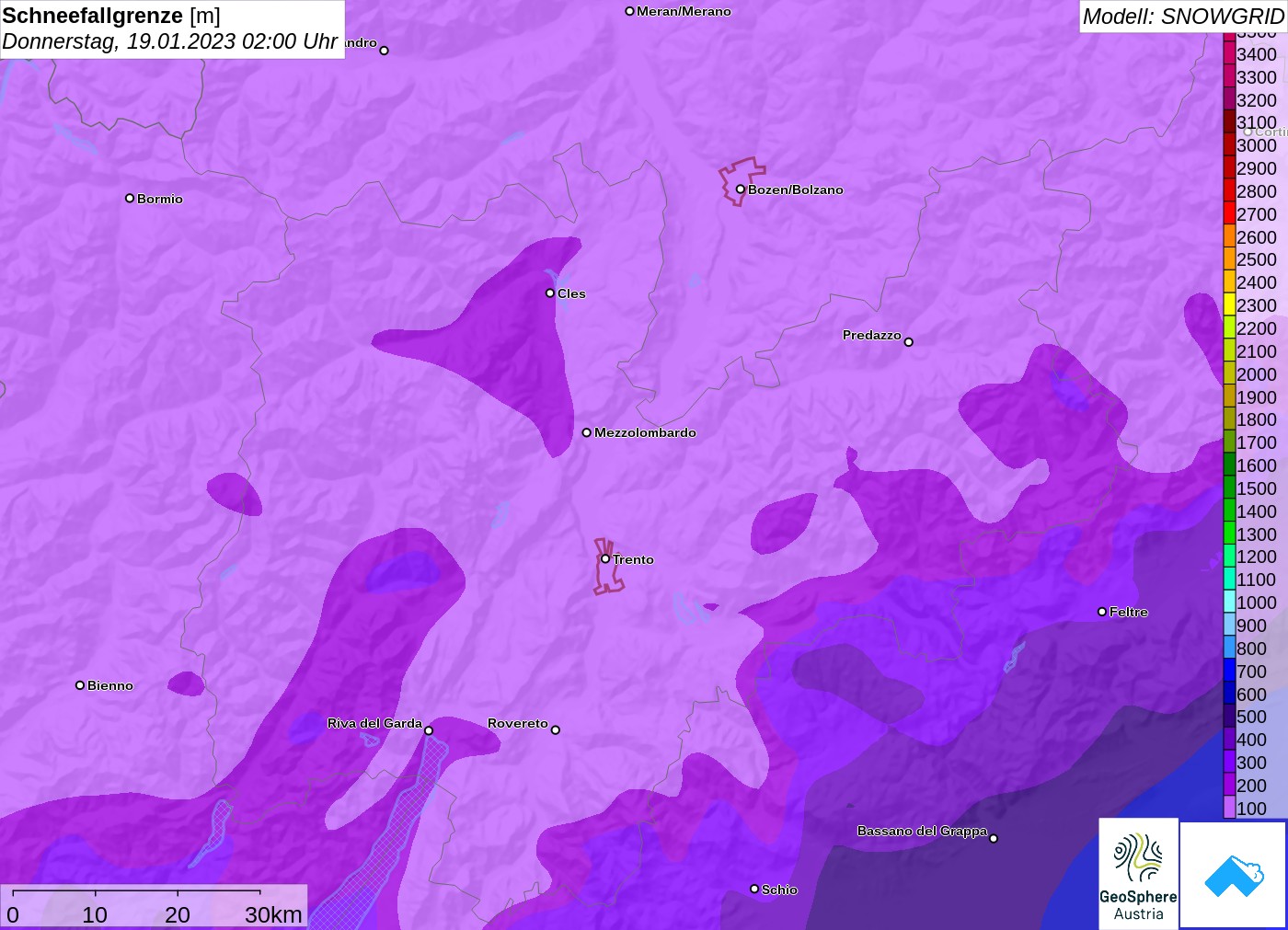Select the Bassano del Grappa marker
This screenshot has height=930, width=1288.
[994, 838]
